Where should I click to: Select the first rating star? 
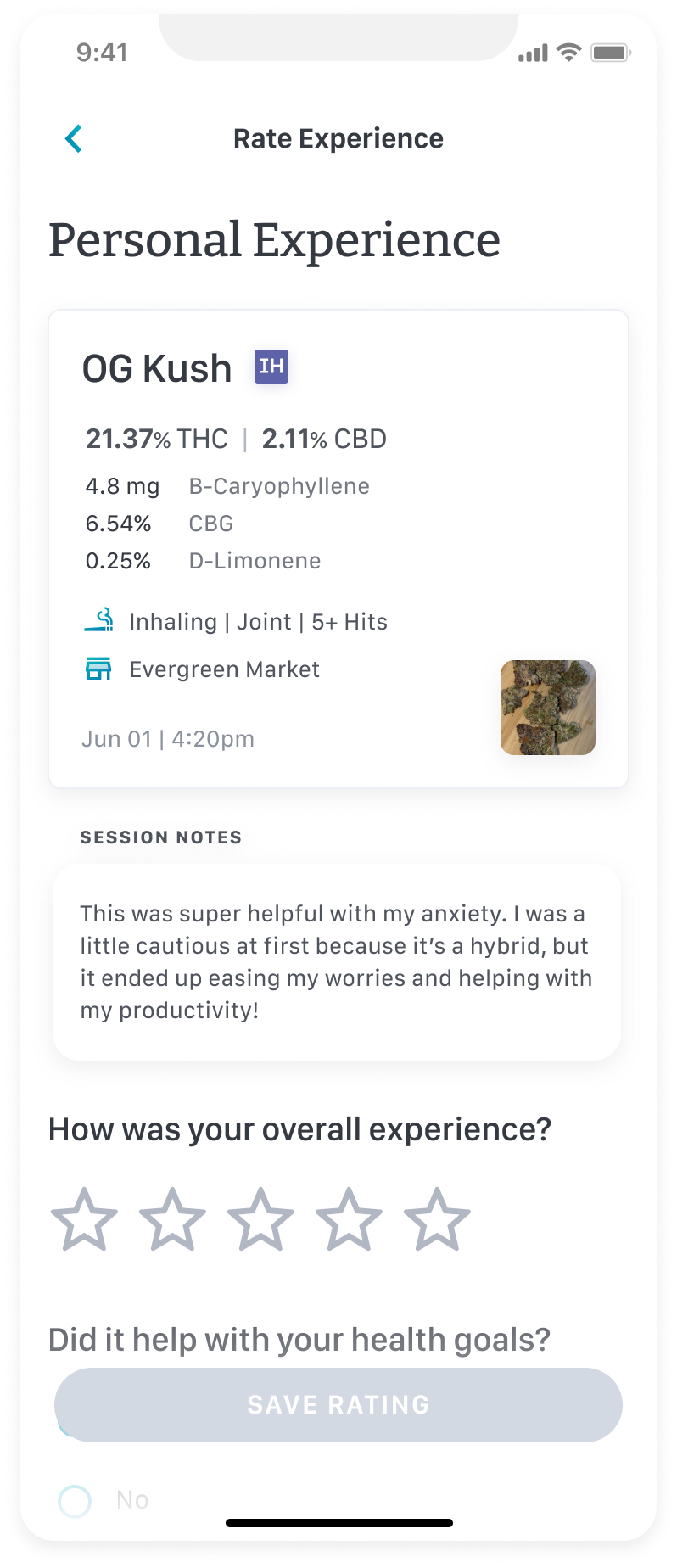[84, 1219]
